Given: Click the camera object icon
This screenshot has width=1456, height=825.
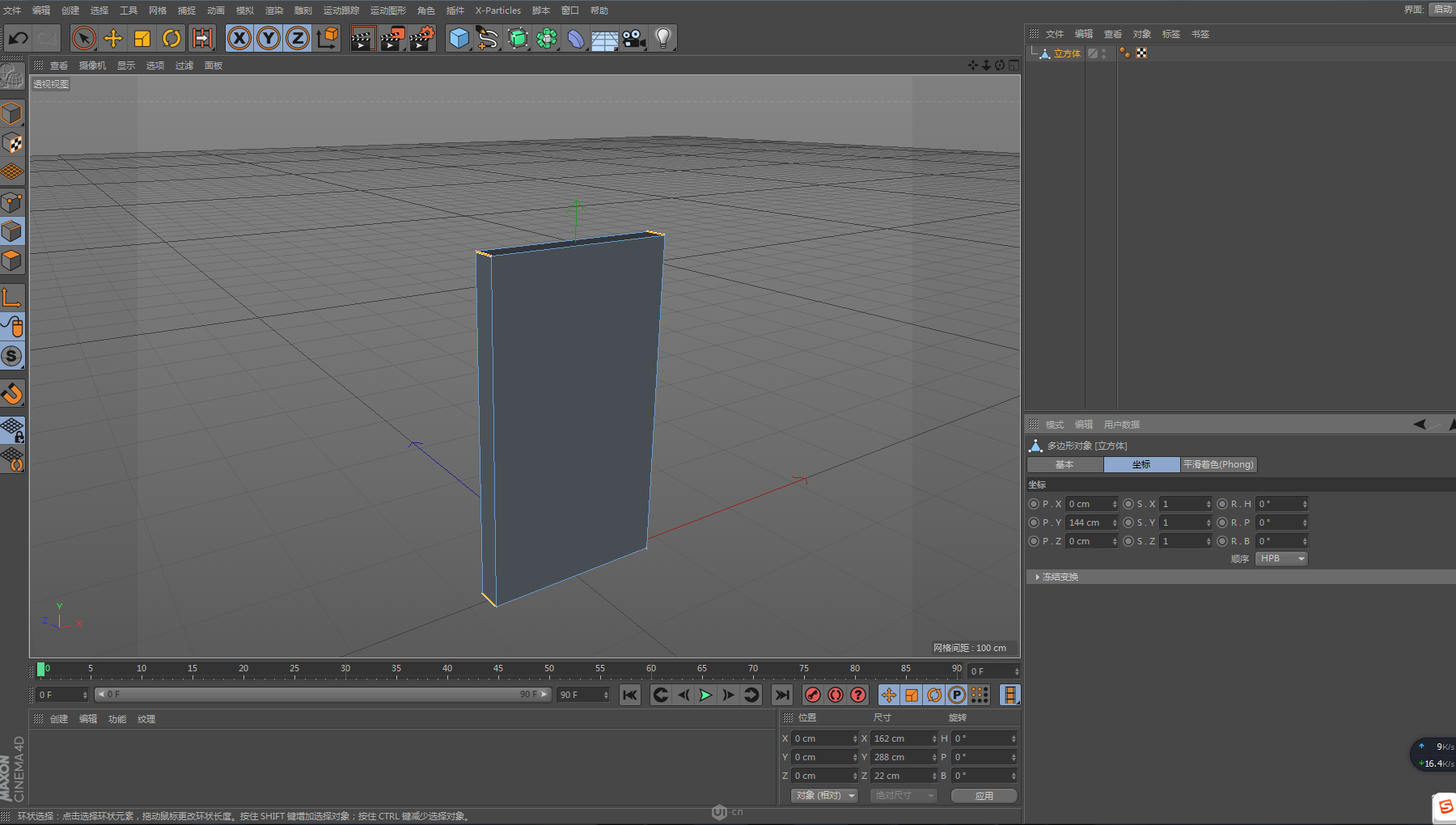Looking at the screenshot, I should tap(634, 38).
